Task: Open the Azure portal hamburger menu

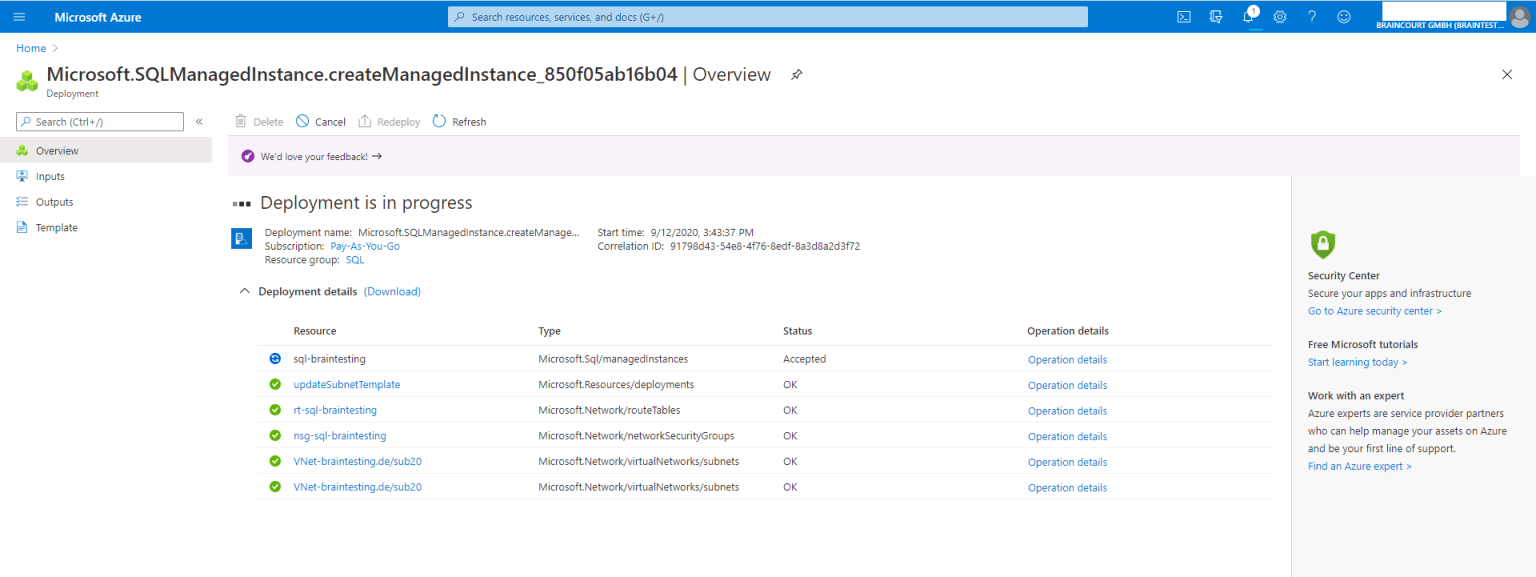Action: (x=19, y=17)
